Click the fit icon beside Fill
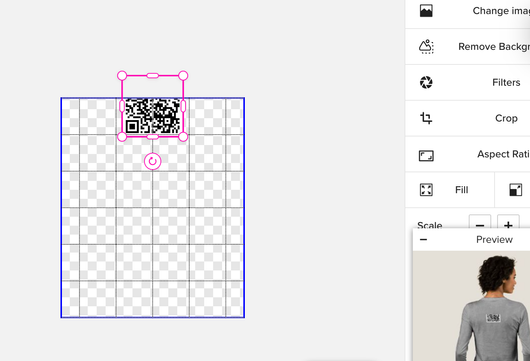This screenshot has width=530, height=361. click(x=515, y=190)
